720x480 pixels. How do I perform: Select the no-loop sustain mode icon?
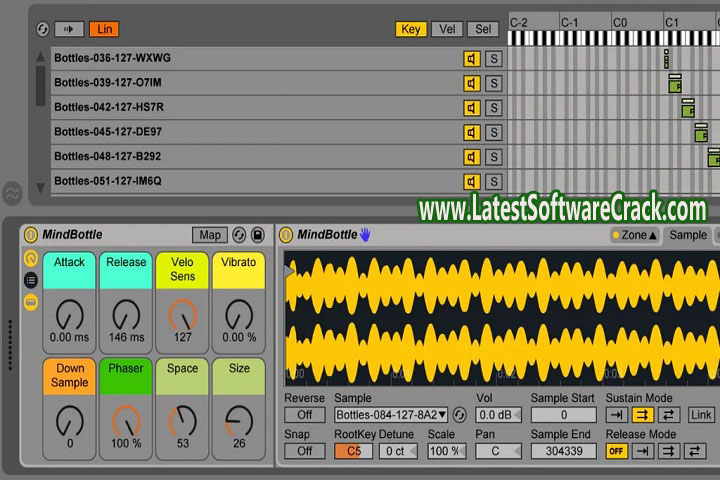pos(617,415)
